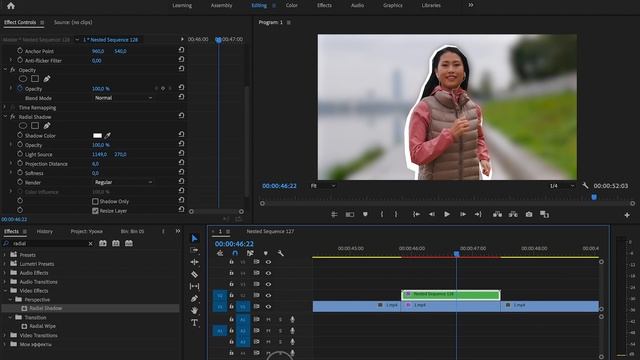Select Radial Wipe transition
Screen dimensions: 640x360
click(x=42, y=326)
